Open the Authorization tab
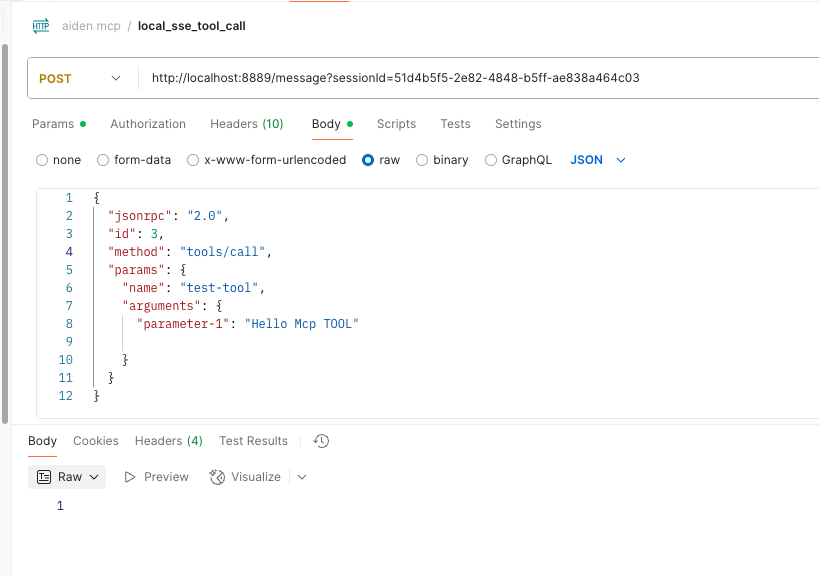 148,124
